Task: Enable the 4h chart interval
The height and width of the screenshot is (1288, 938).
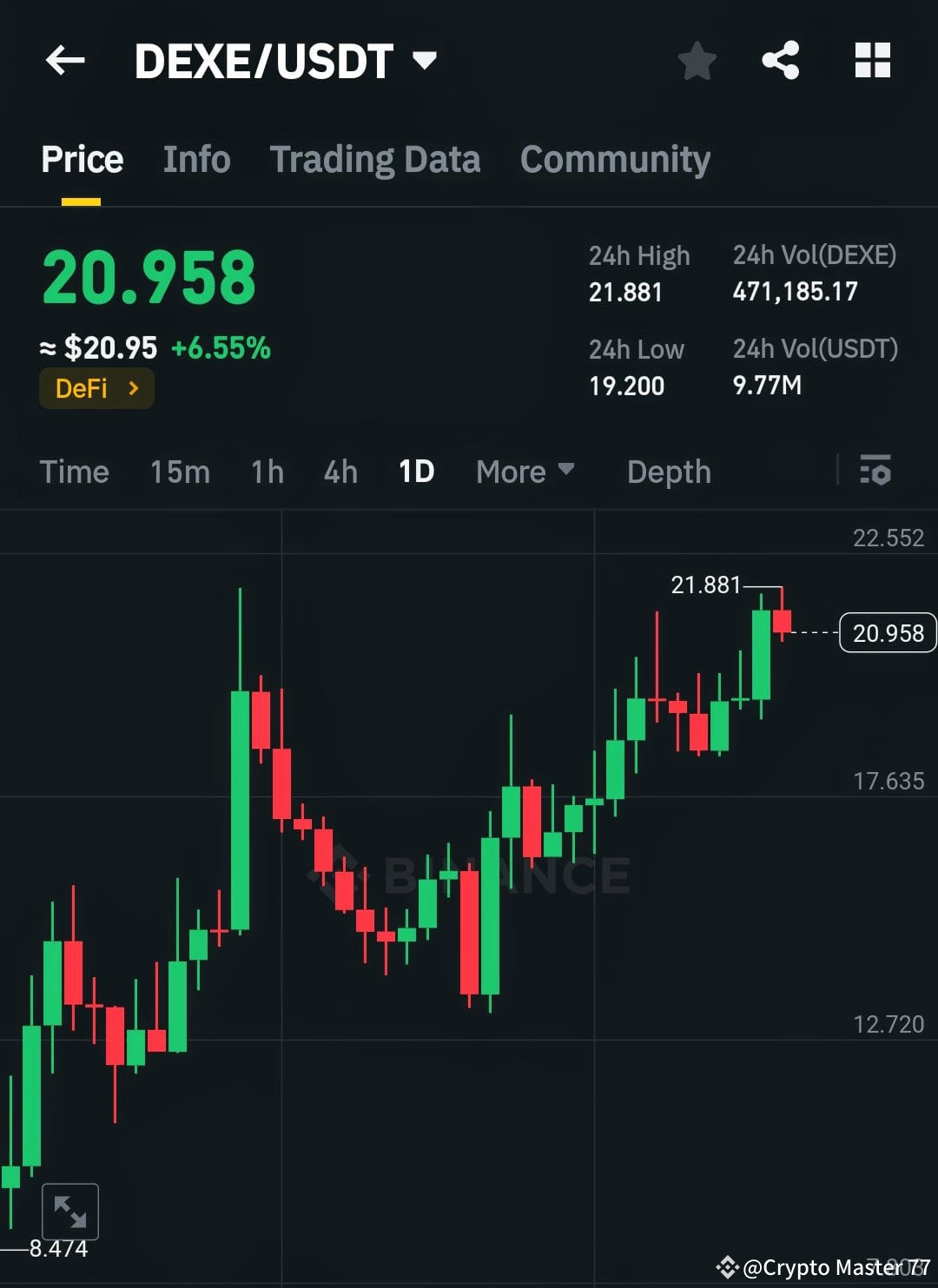Action: pyautogui.click(x=340, y=472)
